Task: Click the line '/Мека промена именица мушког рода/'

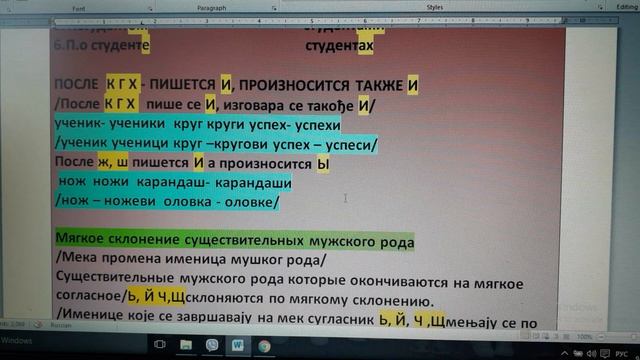Action: [x=191, y=259]
